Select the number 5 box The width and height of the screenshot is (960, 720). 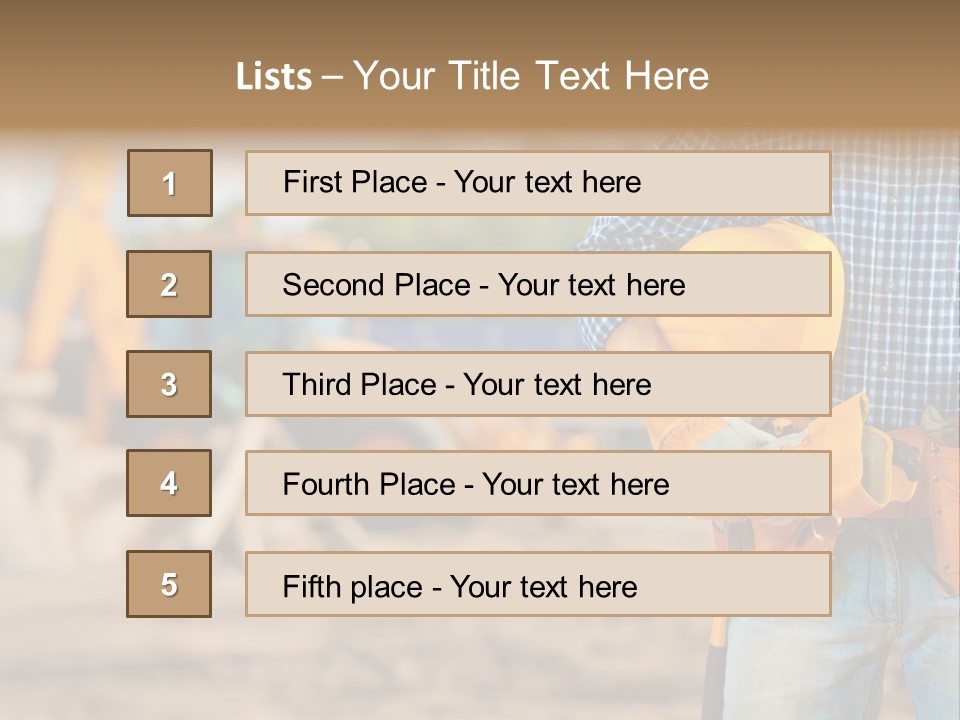click(x=169, y=584)
